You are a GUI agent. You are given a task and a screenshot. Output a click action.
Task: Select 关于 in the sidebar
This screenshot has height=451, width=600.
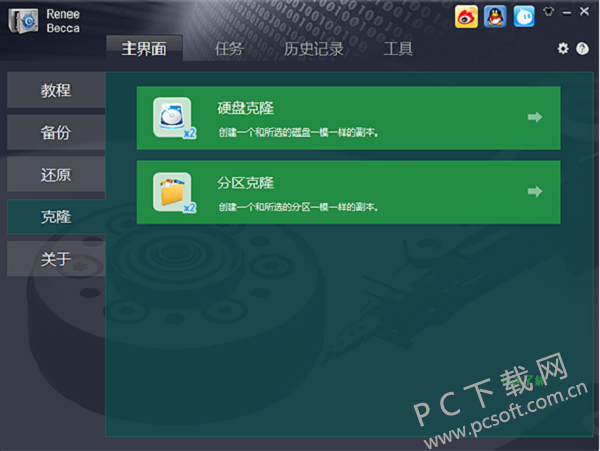(56, 259)
